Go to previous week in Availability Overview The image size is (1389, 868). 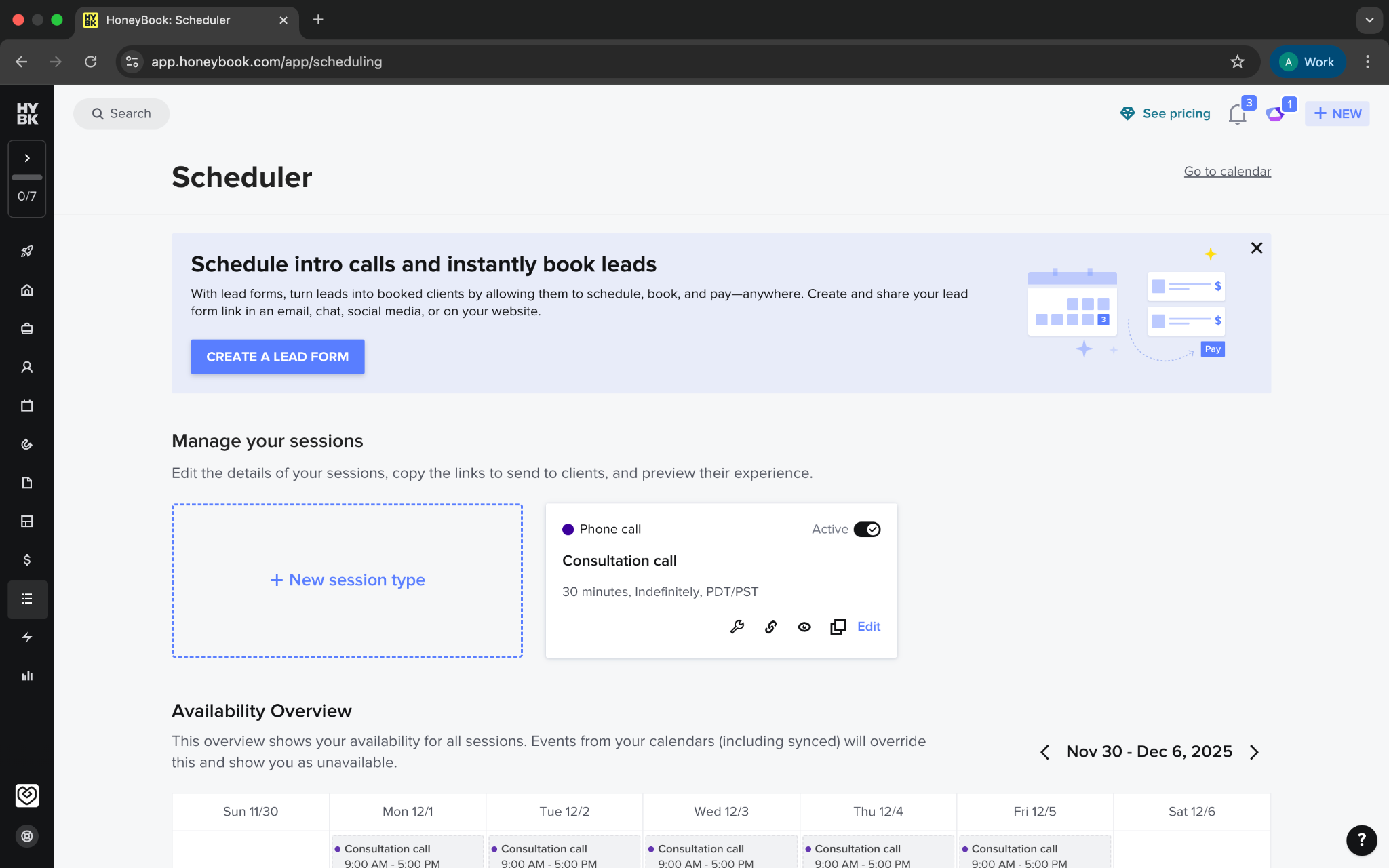(1044, 752)
